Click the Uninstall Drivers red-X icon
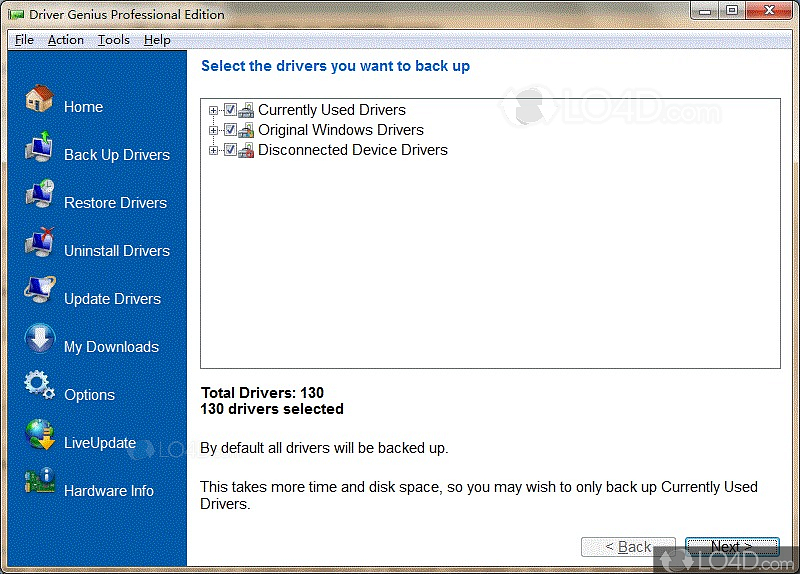This screenshot has width=800, height=574. [x=40, y=242]
